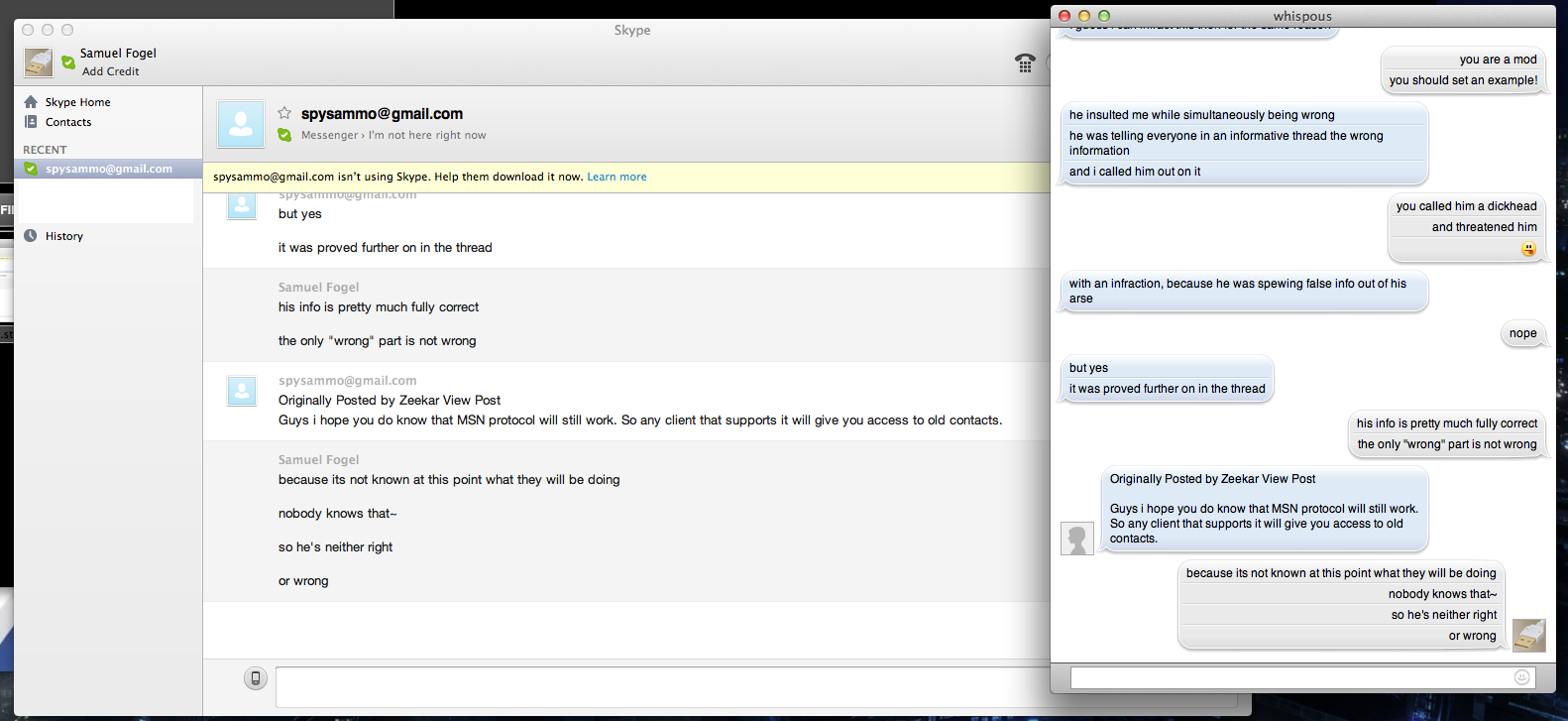1568x721 pixels.
Task: Click the "nope" bubble in whispous
Action: tap(1522, 334)
